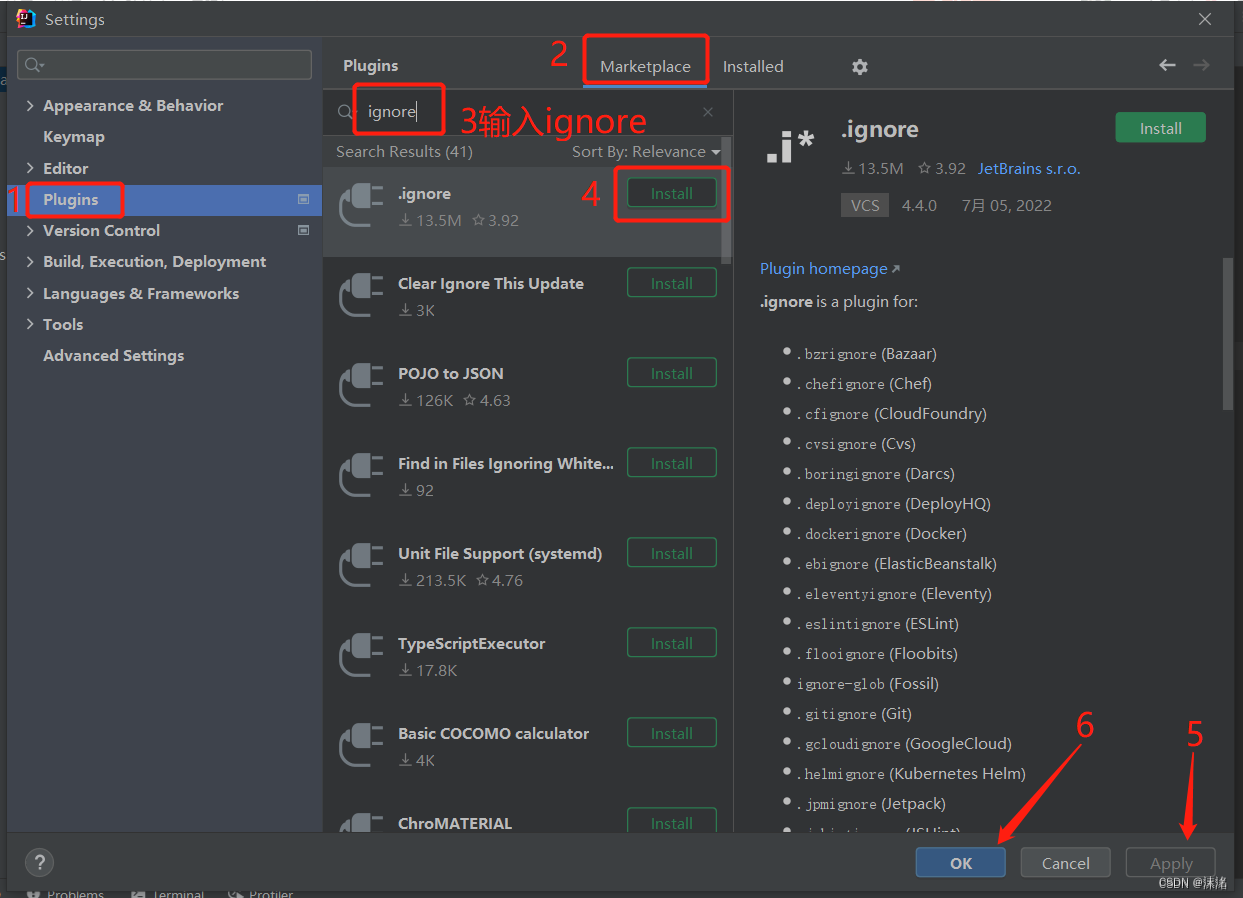Switch to the Installed tab
The height and width of the screenshot is (898, 1243).
tap(753, 66)
